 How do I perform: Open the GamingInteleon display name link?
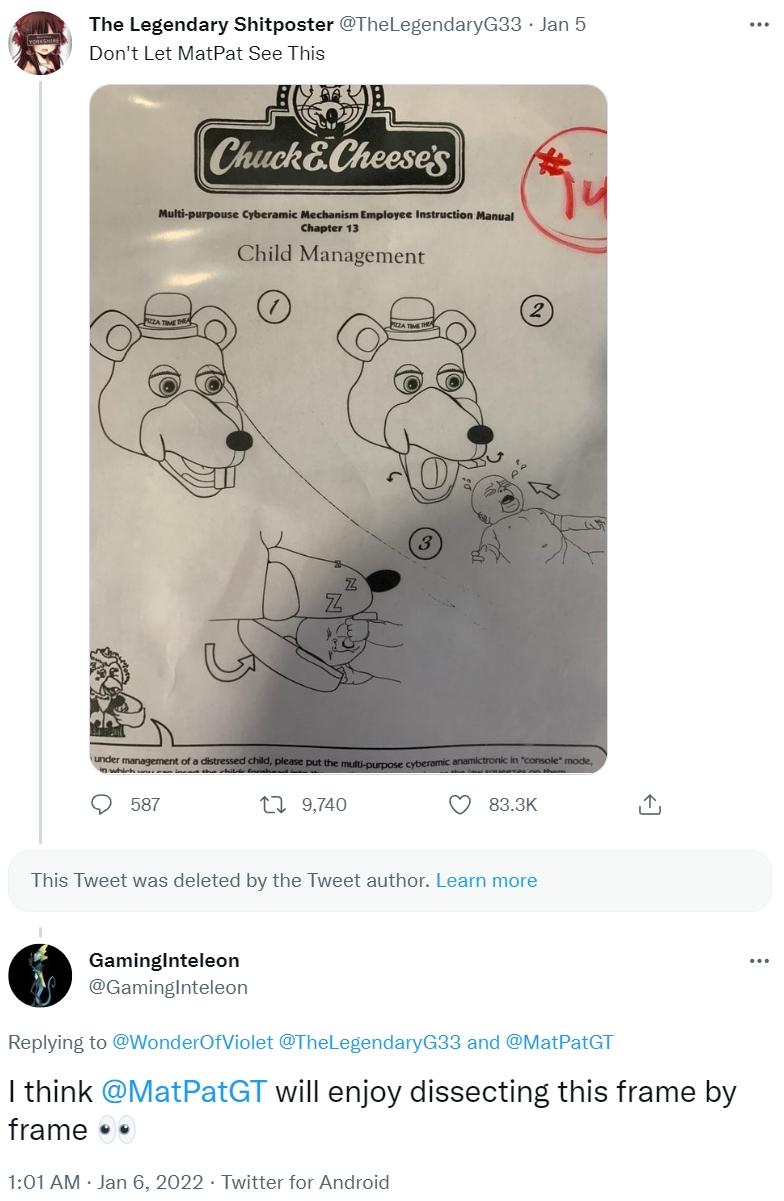[164, 960]
